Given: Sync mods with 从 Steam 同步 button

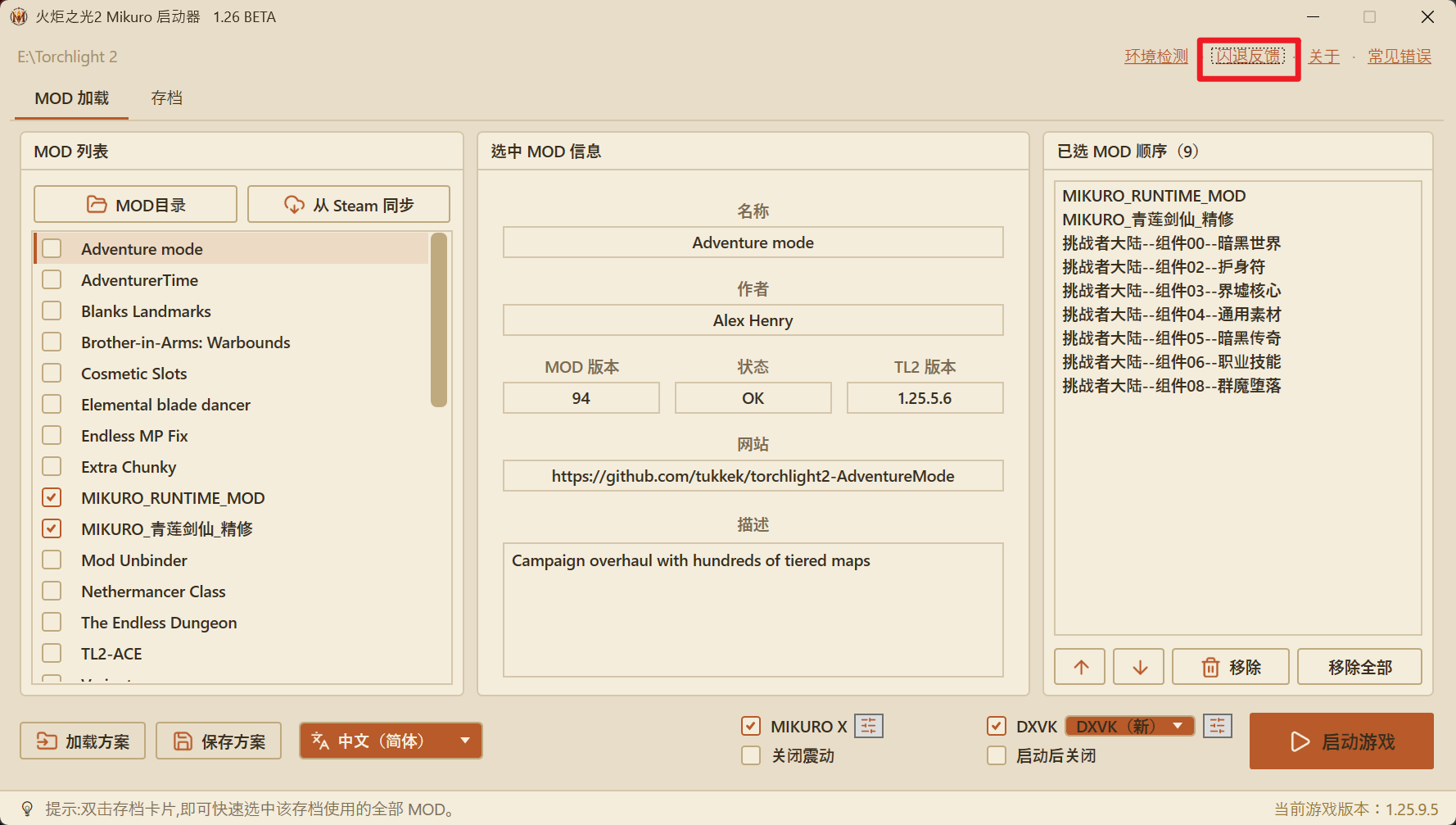Looking at the screenshot, I should click(x=349, y=204).
